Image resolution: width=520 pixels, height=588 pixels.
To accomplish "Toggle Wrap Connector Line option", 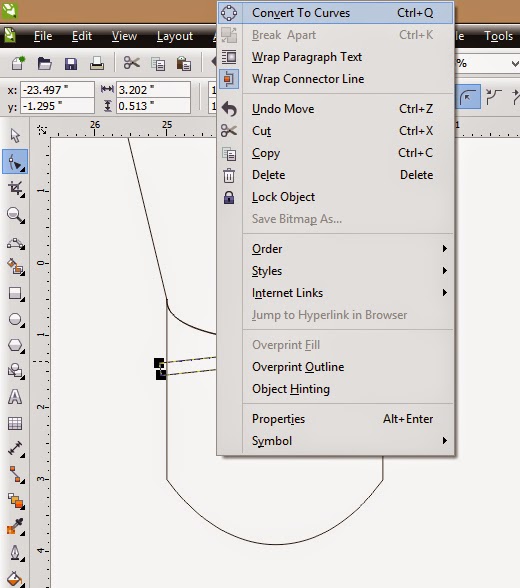I will coord(336,79).
